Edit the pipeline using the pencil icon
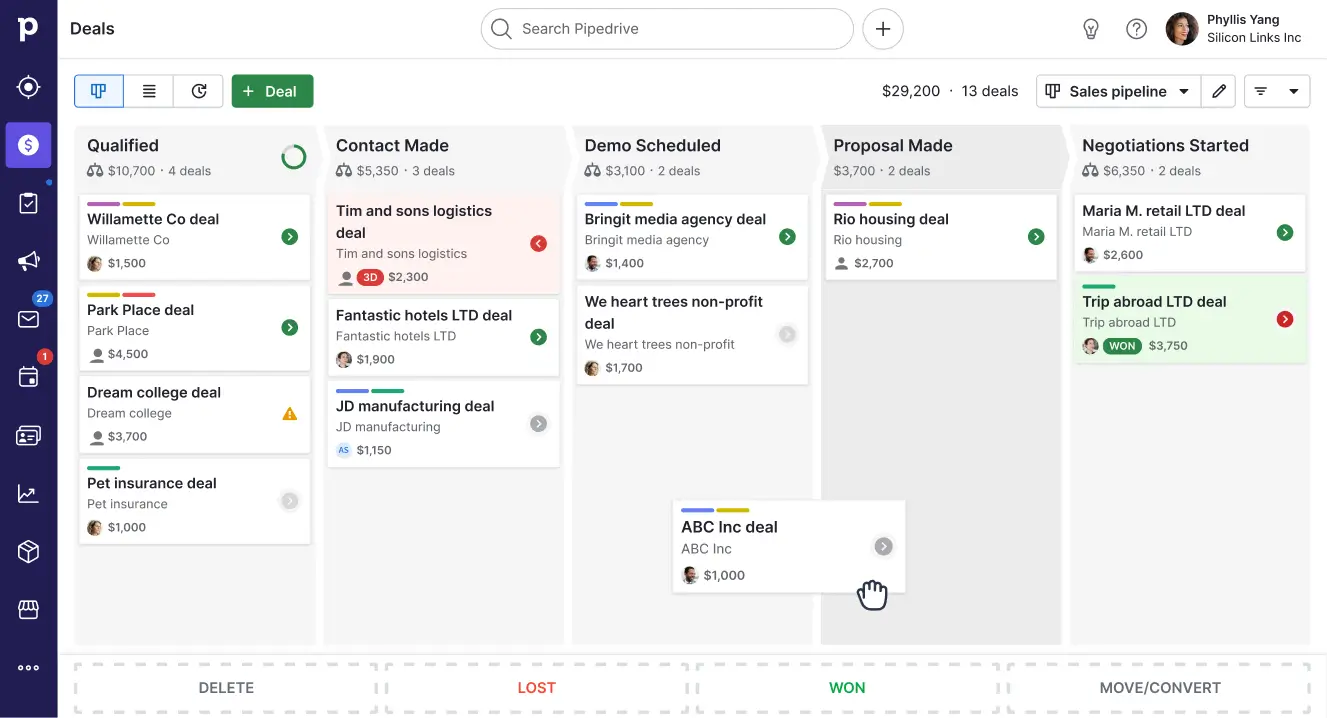The height and width of the screenshot is (718, 1327). pos(1219,90)
